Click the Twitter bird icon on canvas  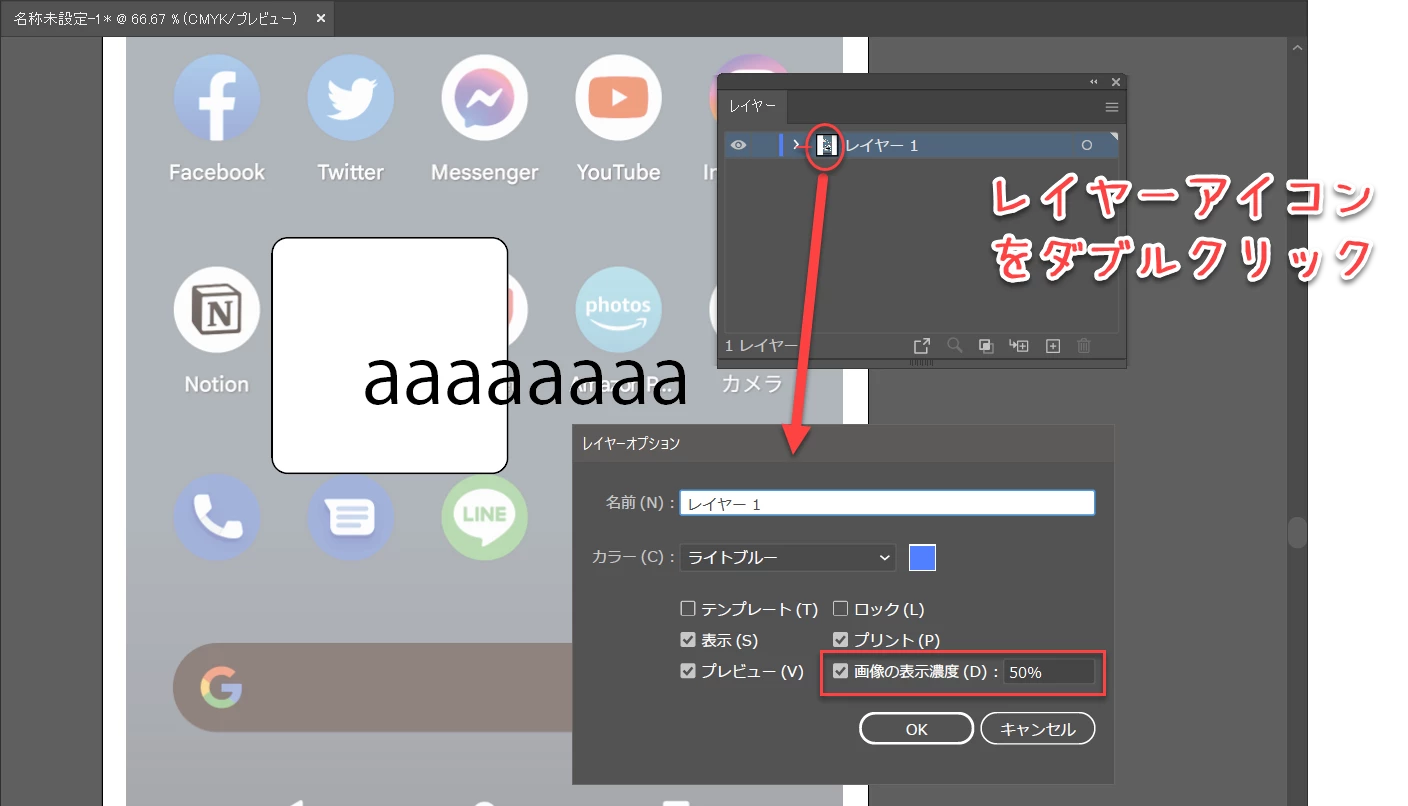tap(351, 98)
